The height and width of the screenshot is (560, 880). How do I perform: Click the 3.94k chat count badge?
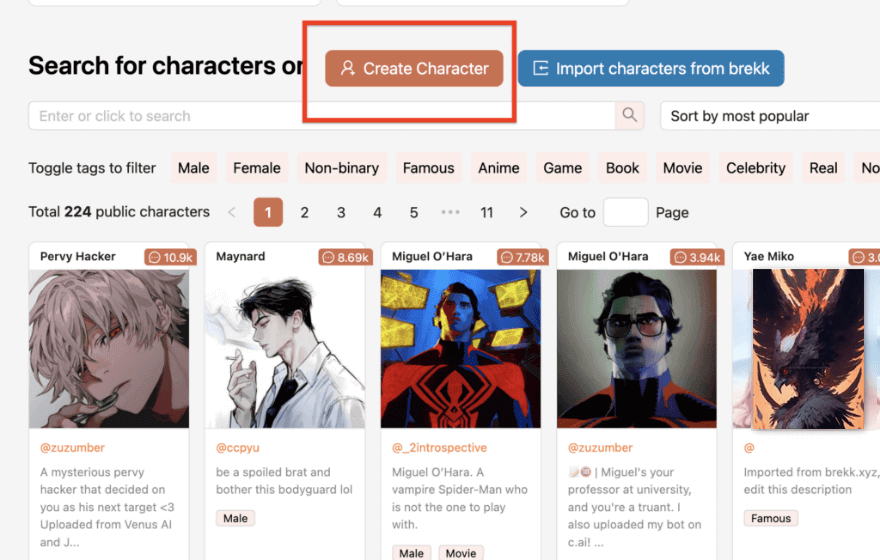[698, 257]
